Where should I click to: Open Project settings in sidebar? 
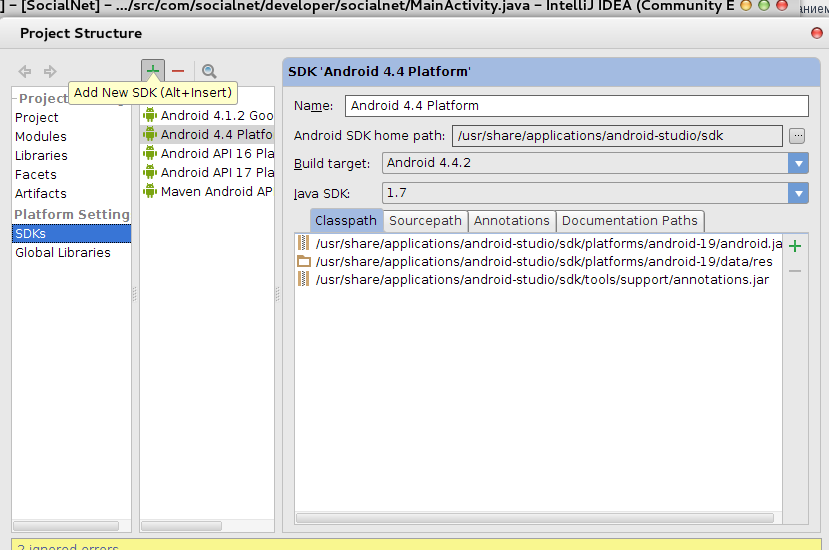(36, 117)
